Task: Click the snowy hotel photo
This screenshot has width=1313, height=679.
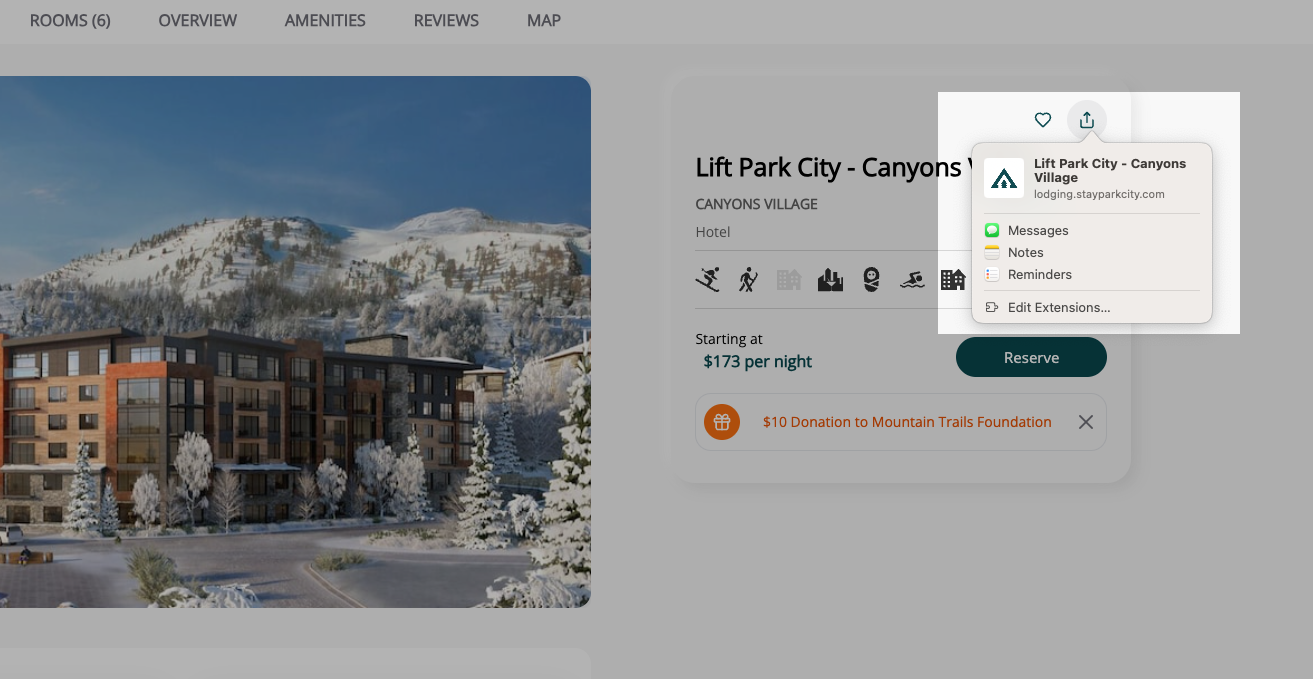Action: (x=295, y=342)
